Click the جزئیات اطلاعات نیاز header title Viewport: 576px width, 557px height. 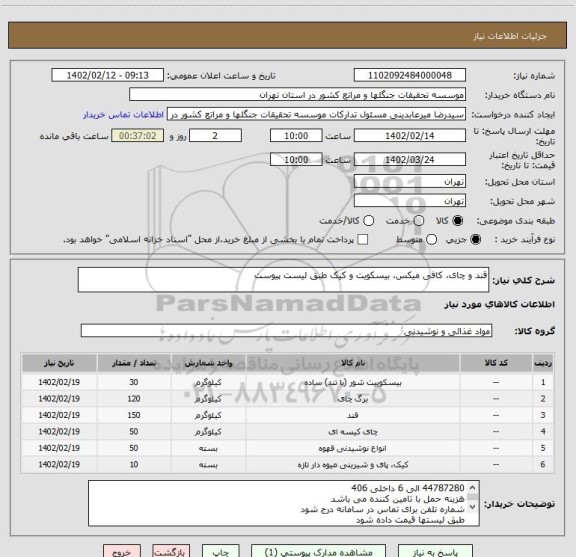coord(510,36)
